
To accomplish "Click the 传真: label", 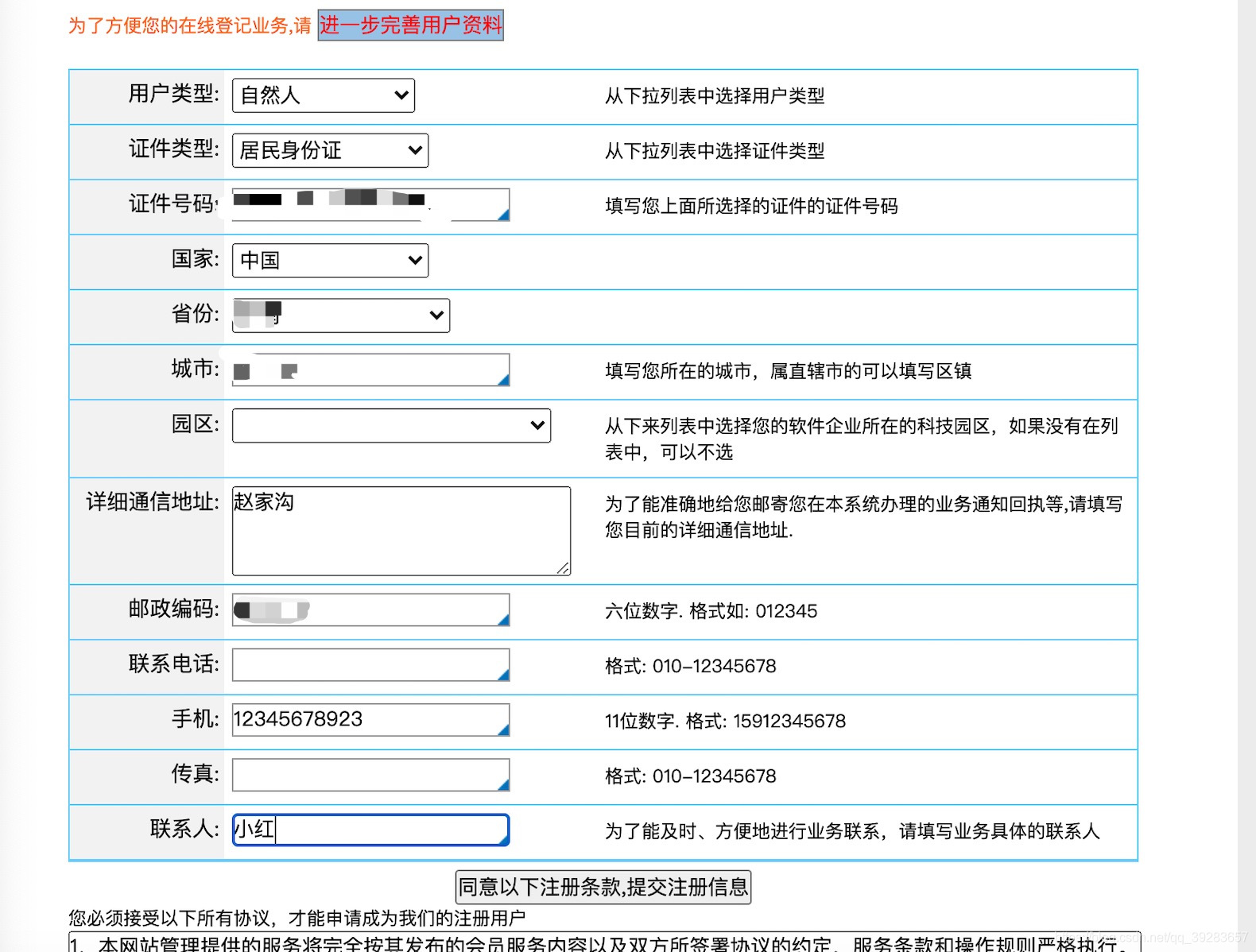I will 196,773.
